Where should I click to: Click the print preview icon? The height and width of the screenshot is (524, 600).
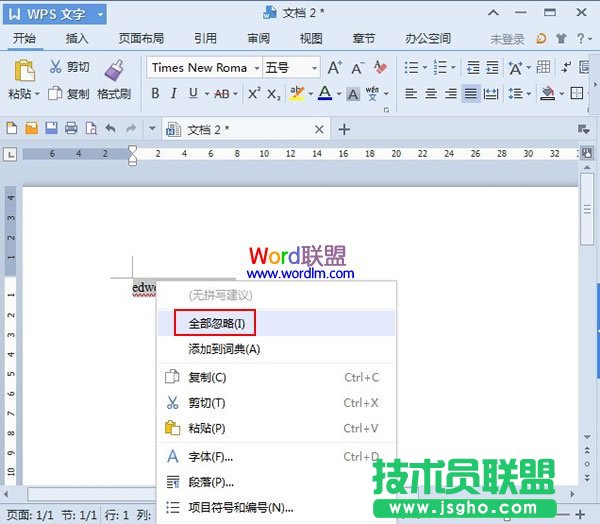coord(91,128)
